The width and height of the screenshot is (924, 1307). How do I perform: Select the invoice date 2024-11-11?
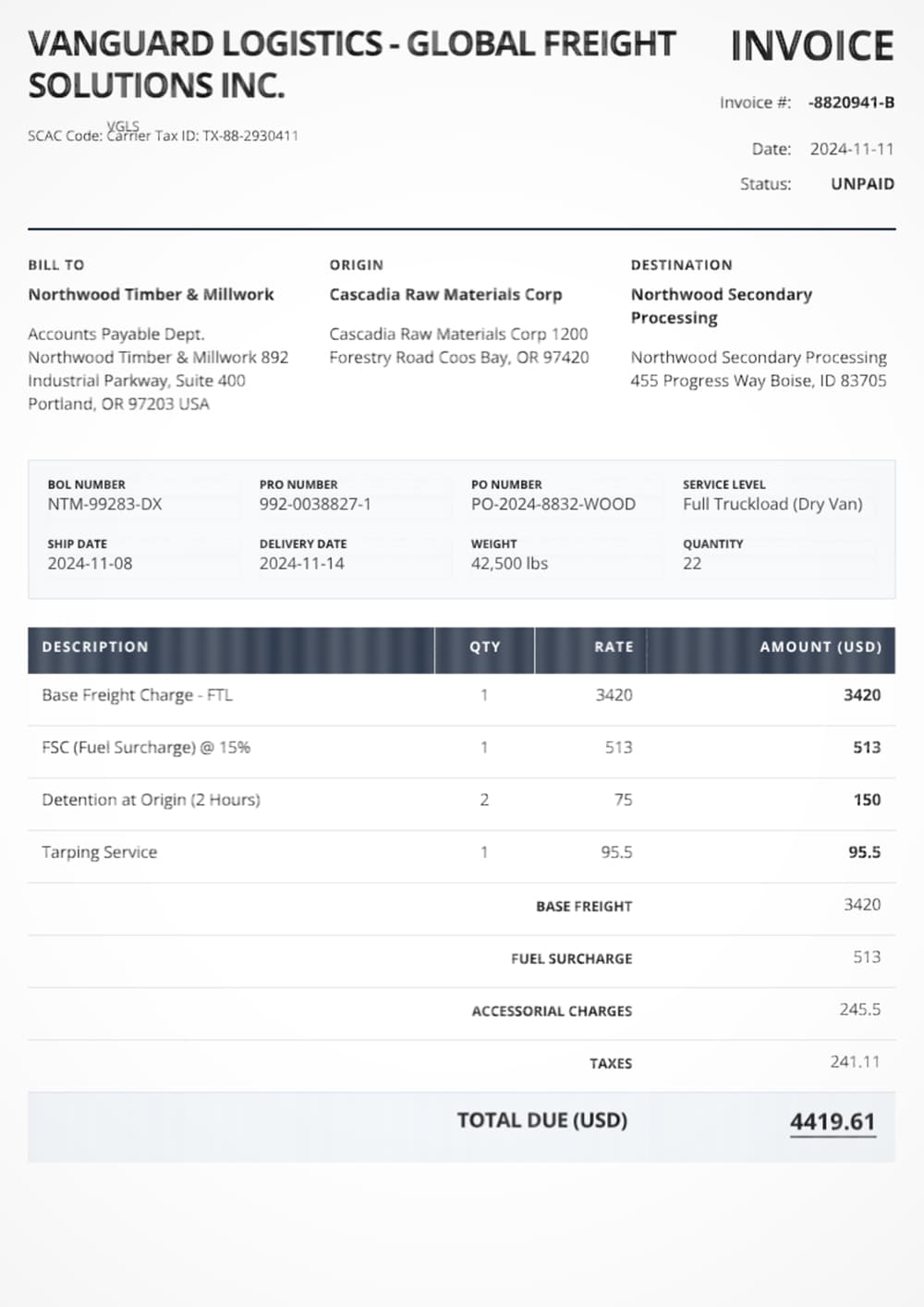(851, 149)
